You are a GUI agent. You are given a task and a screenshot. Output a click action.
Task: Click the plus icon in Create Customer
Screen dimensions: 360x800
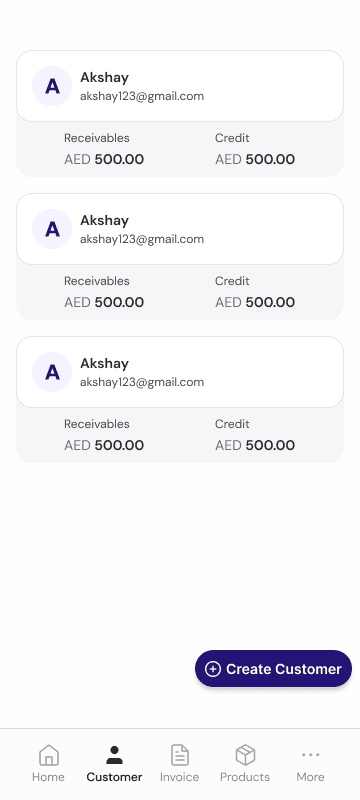coord(213,669)
